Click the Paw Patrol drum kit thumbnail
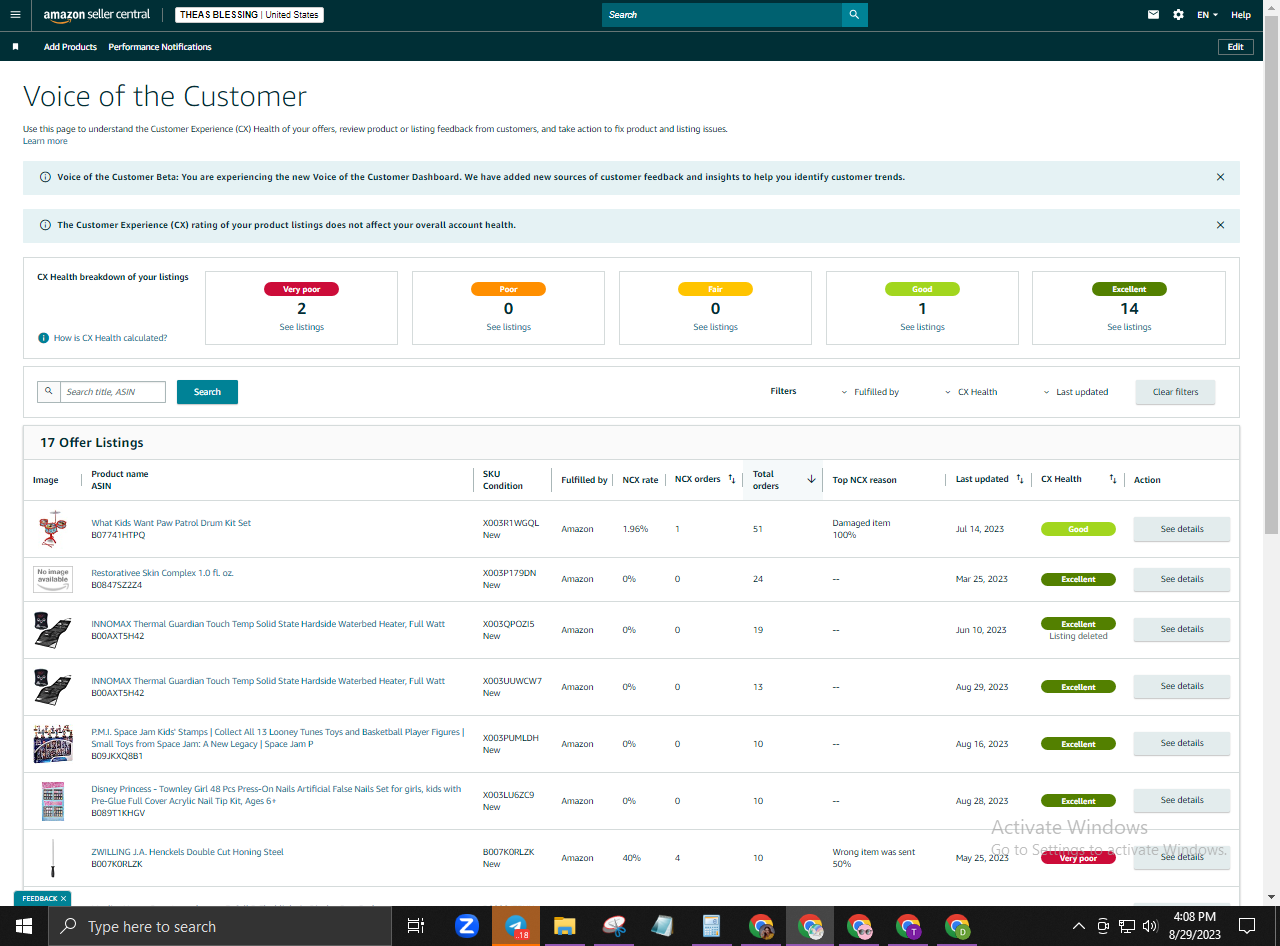This screenshot has height=946, width=1280. [53, 529]
